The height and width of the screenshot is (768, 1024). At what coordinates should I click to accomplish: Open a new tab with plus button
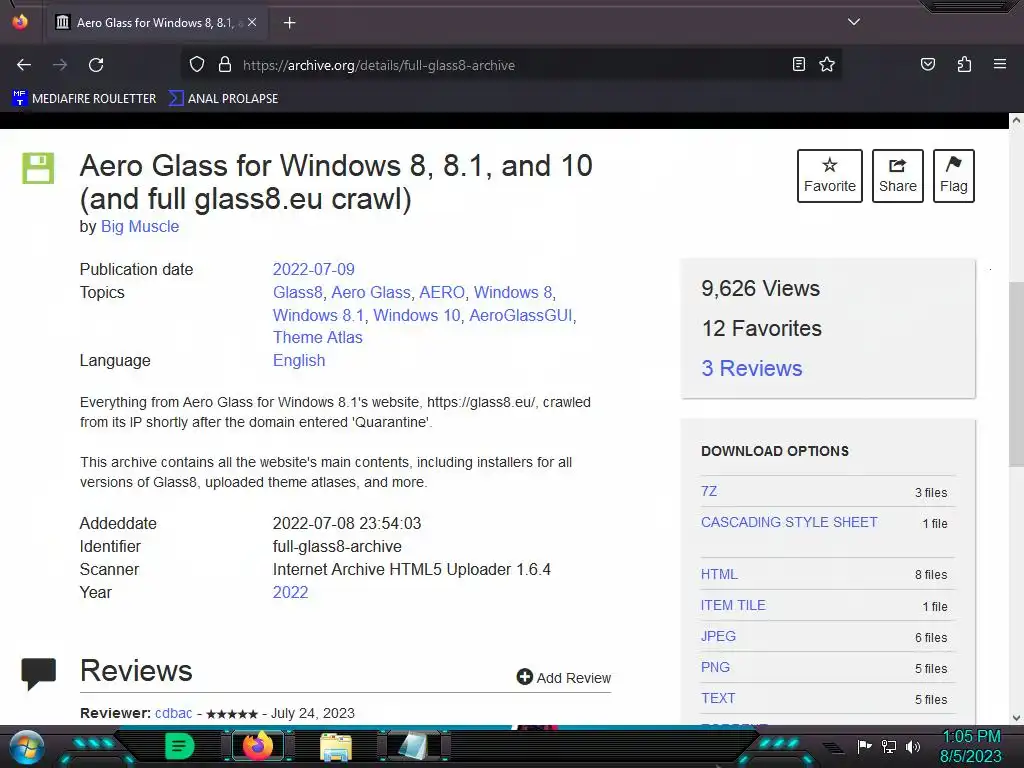click(x=289, y=23)
